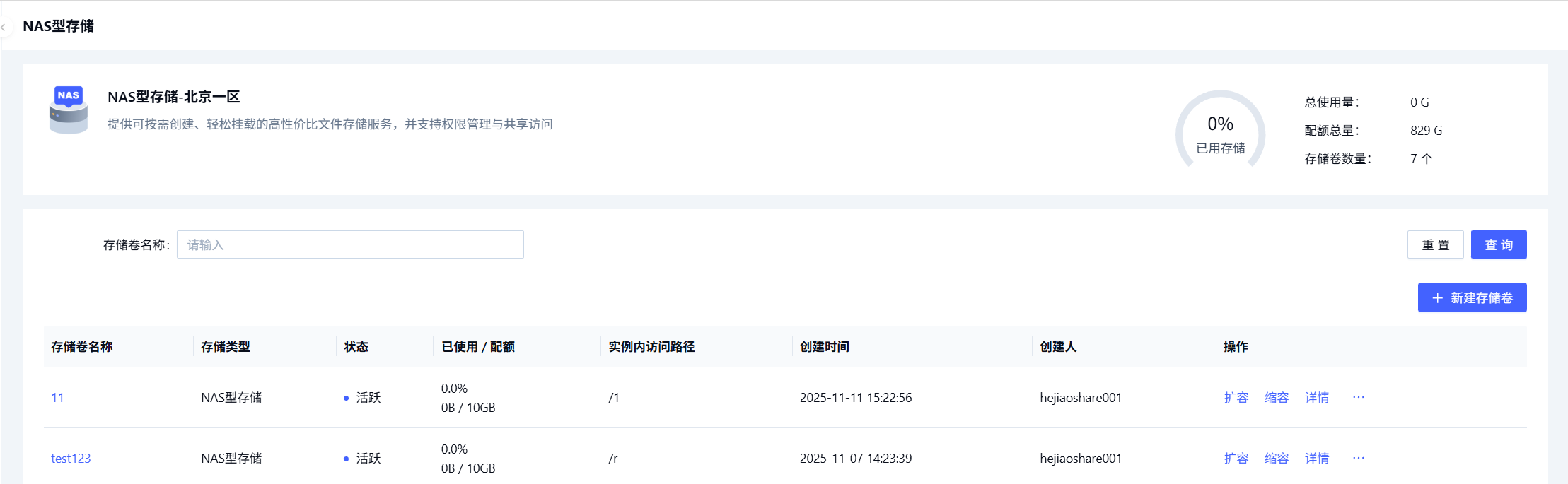1568x484 pixels.
Task: Click 扩容 for volume test123
Action: click(x=1236, y=459)
